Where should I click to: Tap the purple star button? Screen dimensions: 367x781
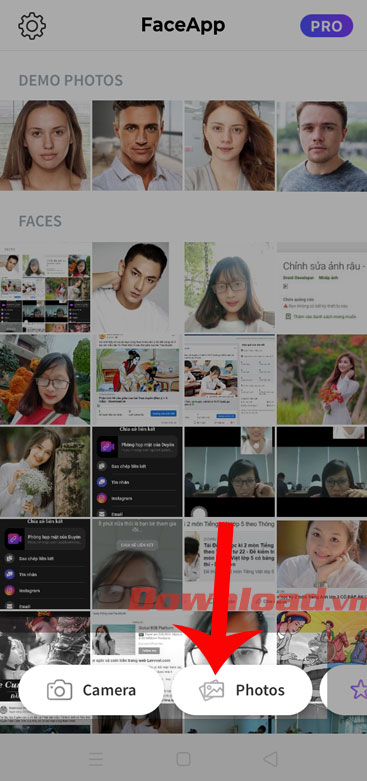[360, 690]
